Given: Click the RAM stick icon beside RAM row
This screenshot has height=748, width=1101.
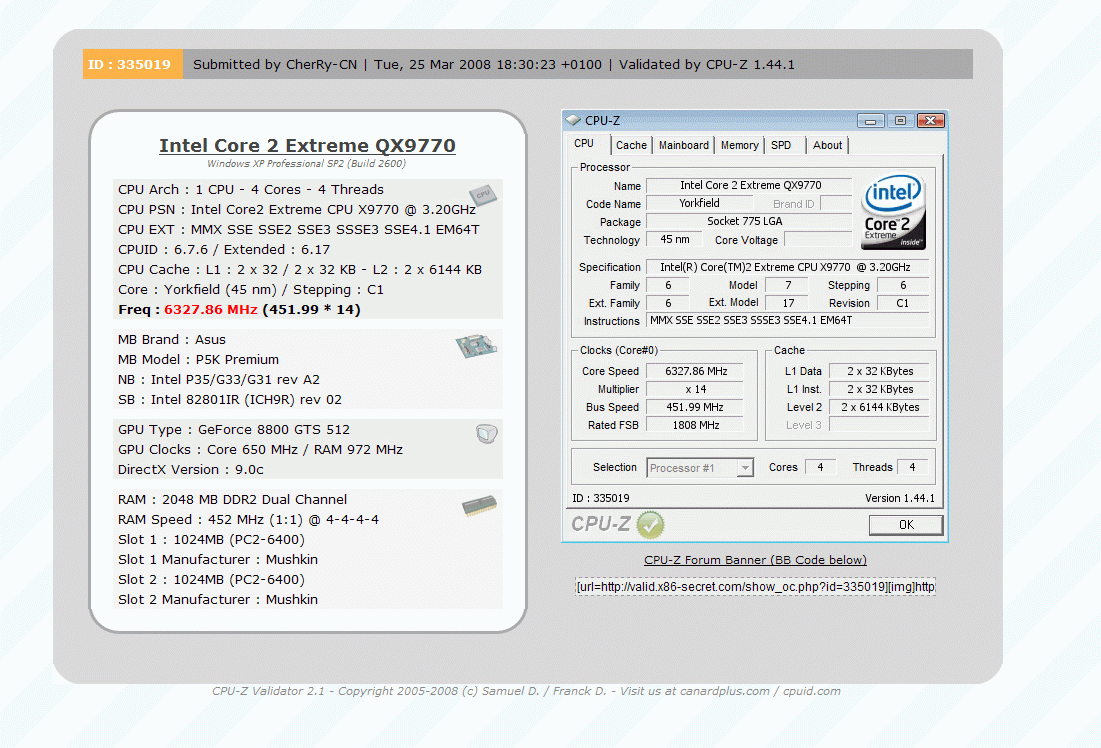Looking at the screenshot, I should [x=480, y=506].
